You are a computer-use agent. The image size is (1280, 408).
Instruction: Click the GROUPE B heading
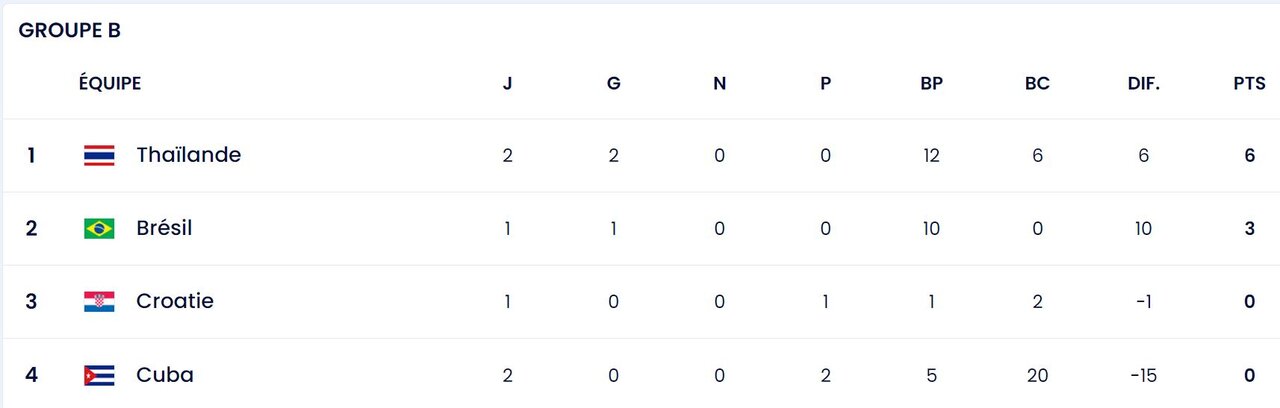pyautogui.click(x=70, y=31)
